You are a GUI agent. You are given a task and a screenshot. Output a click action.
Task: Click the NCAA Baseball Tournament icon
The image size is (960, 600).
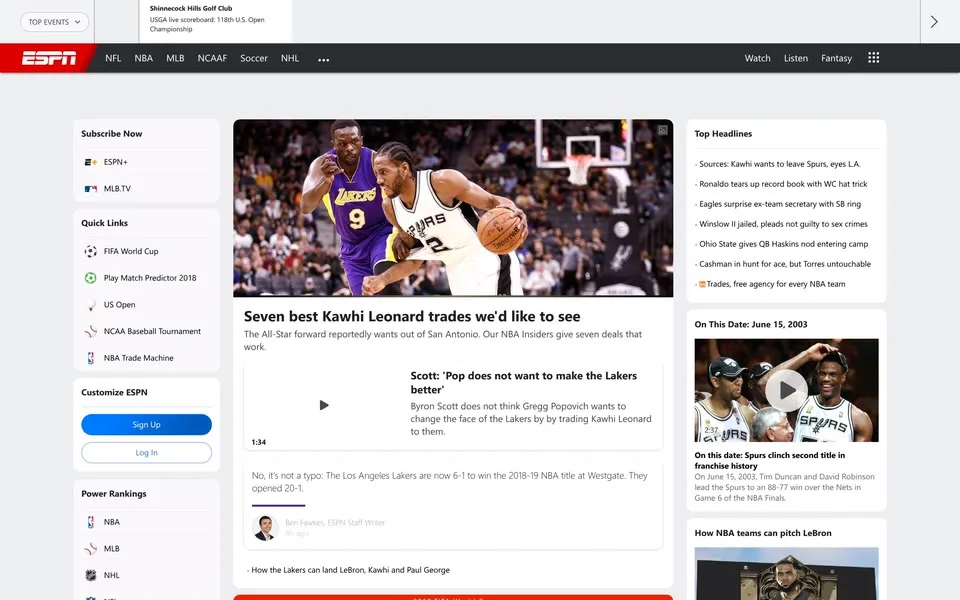pyautogui.click(x=91, y=331)
